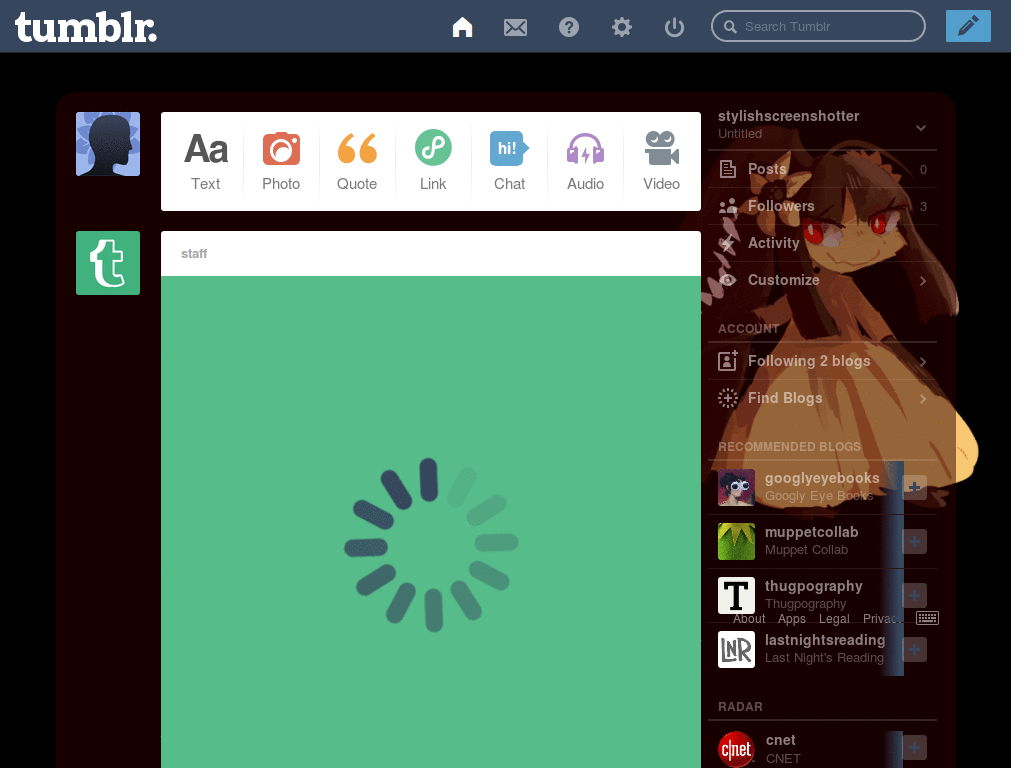This screenshot has width=1024, height=768.
Task: Create a new Chat post
Action: point(509,161)
